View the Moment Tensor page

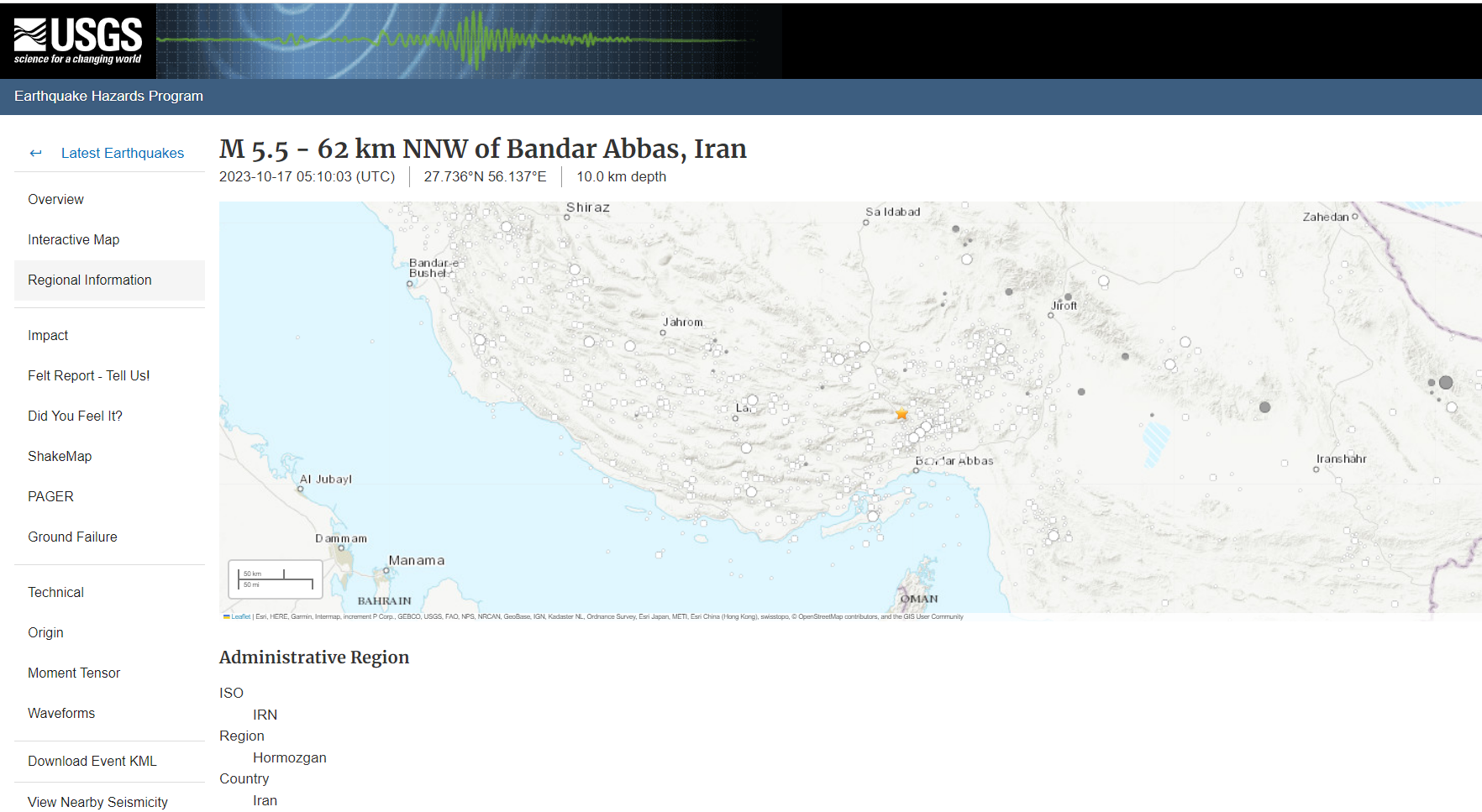(74, 673)
